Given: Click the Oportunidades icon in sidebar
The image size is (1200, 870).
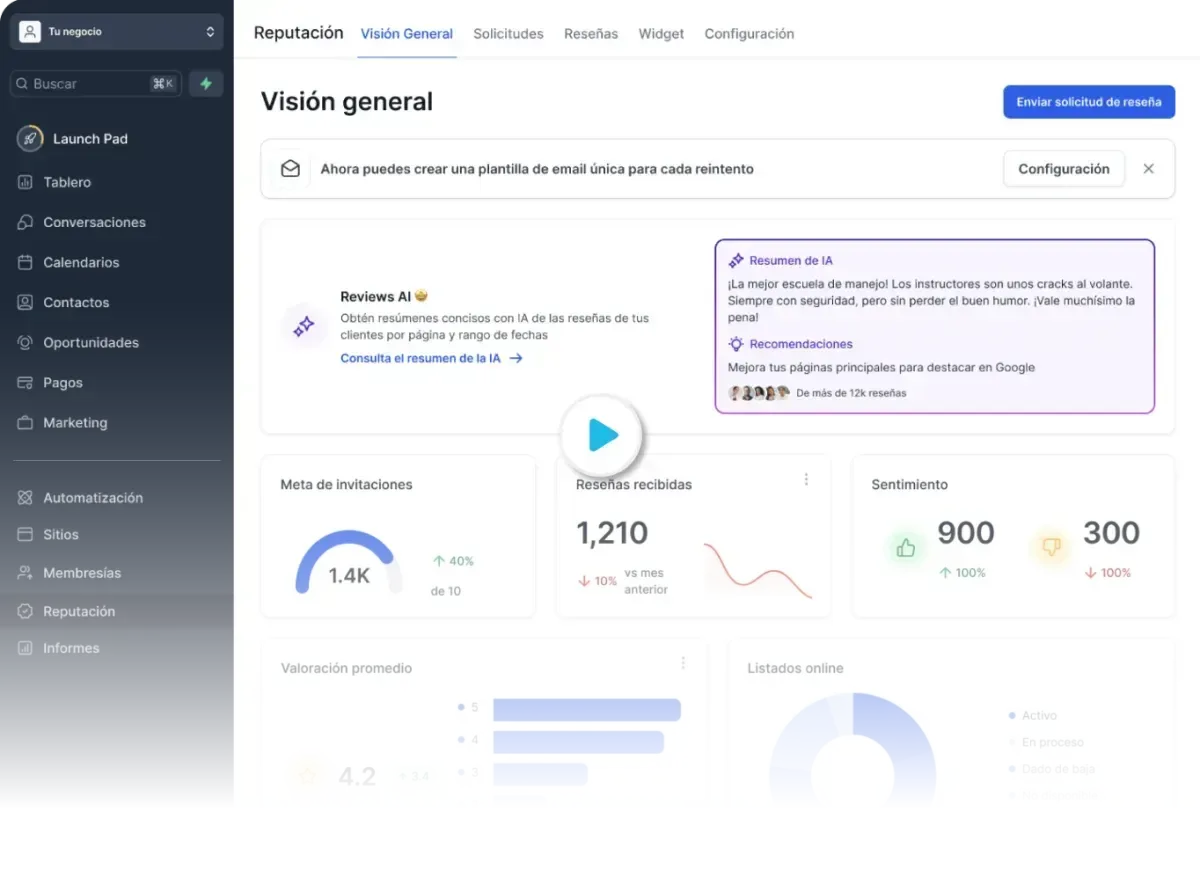Looking at the screenshot, I should coord(25,342).
